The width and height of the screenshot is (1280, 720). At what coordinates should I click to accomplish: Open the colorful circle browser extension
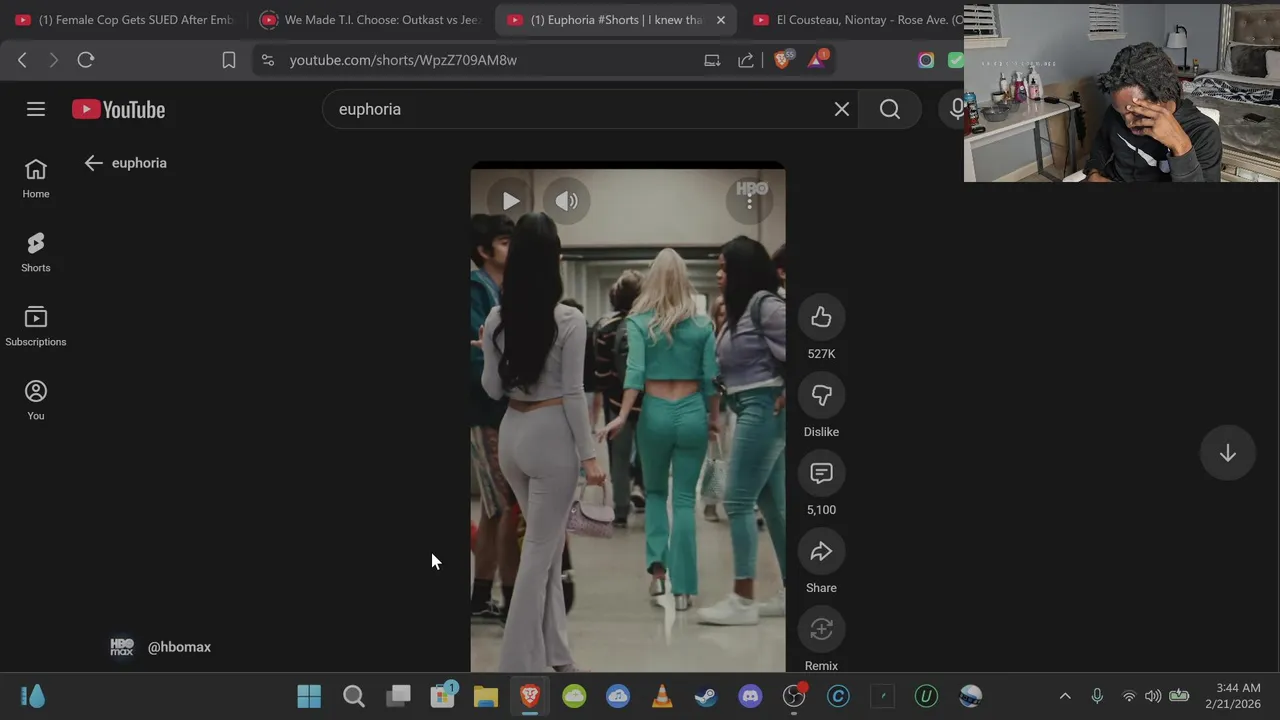(x=926, y=60)
